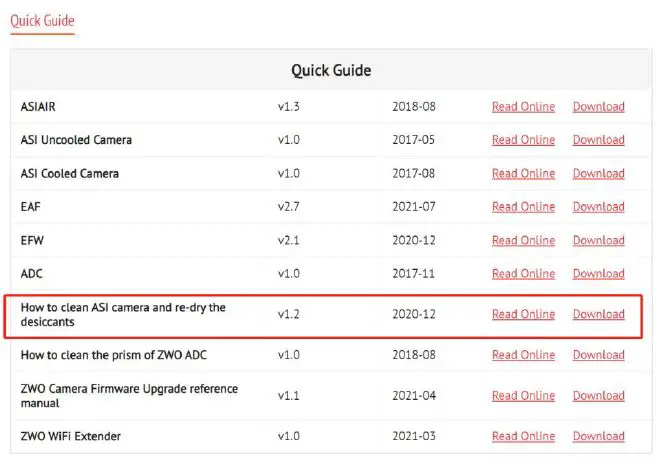Read the ADC v1.0 guide online
The width and height of the screenshot is (664, 461).
(x=523, y=274)
